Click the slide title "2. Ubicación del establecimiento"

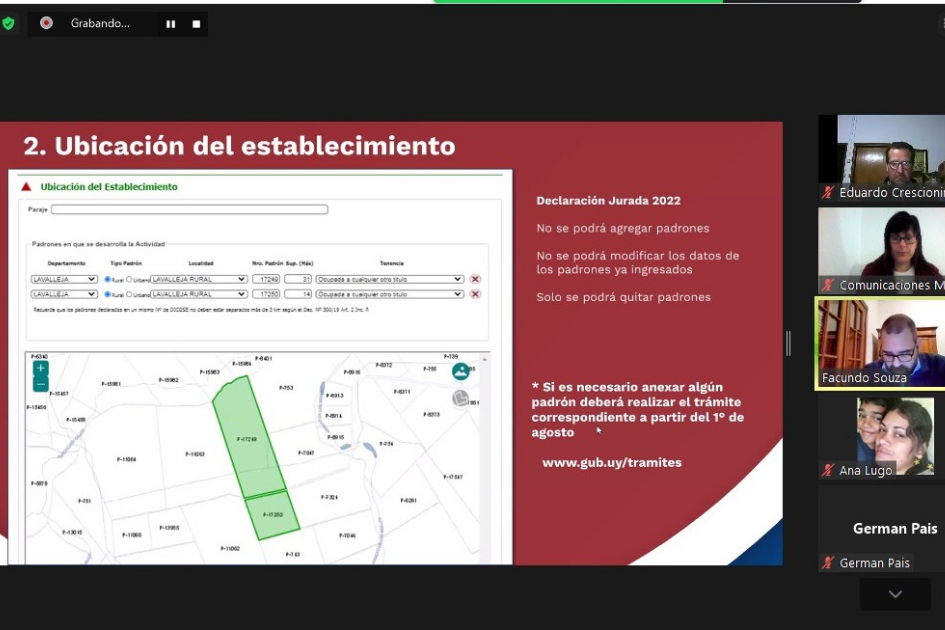click(x=239, y=146)
